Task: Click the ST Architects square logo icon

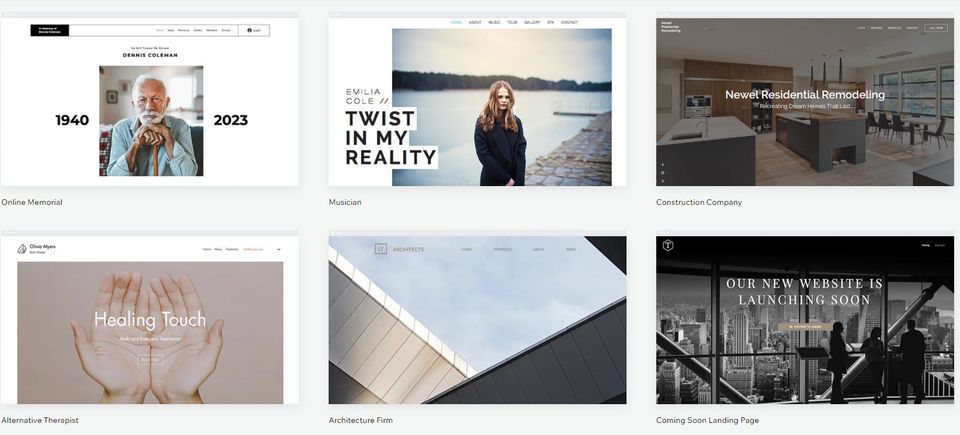Action: (x=380, y=249)
